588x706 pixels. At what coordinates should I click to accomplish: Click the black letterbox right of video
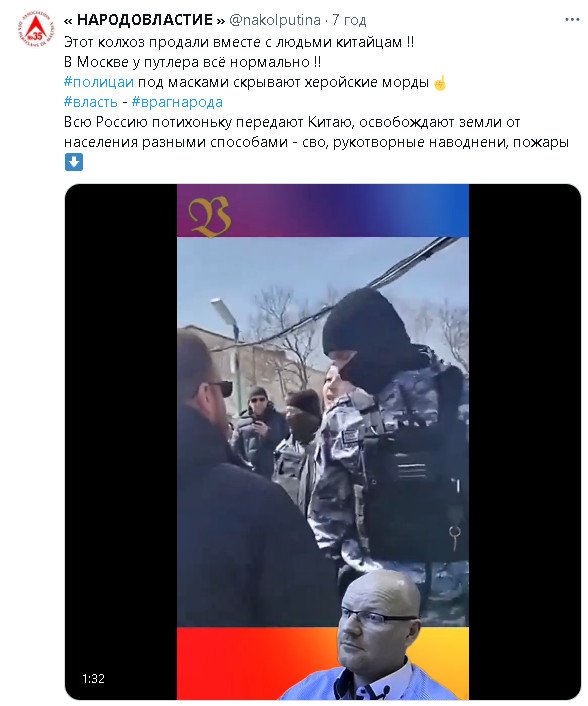[525, 441]
